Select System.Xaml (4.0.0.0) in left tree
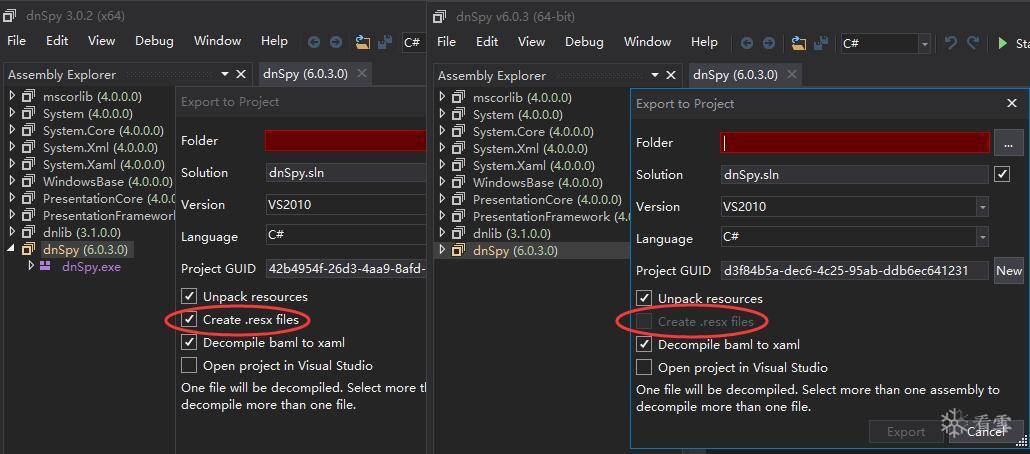 (104, 164)
